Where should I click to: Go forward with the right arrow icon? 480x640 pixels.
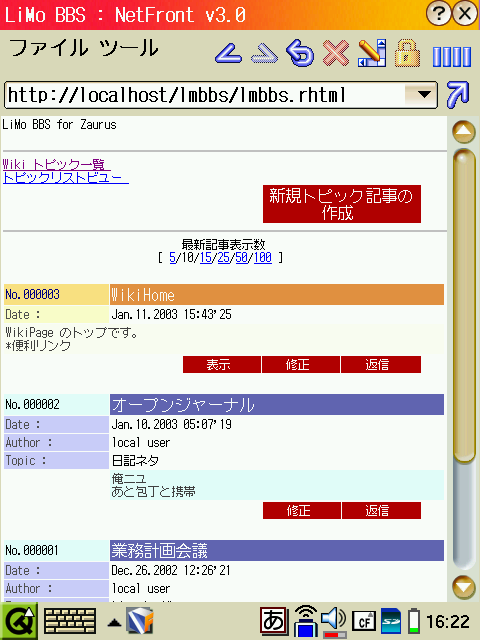click(264, 53)
